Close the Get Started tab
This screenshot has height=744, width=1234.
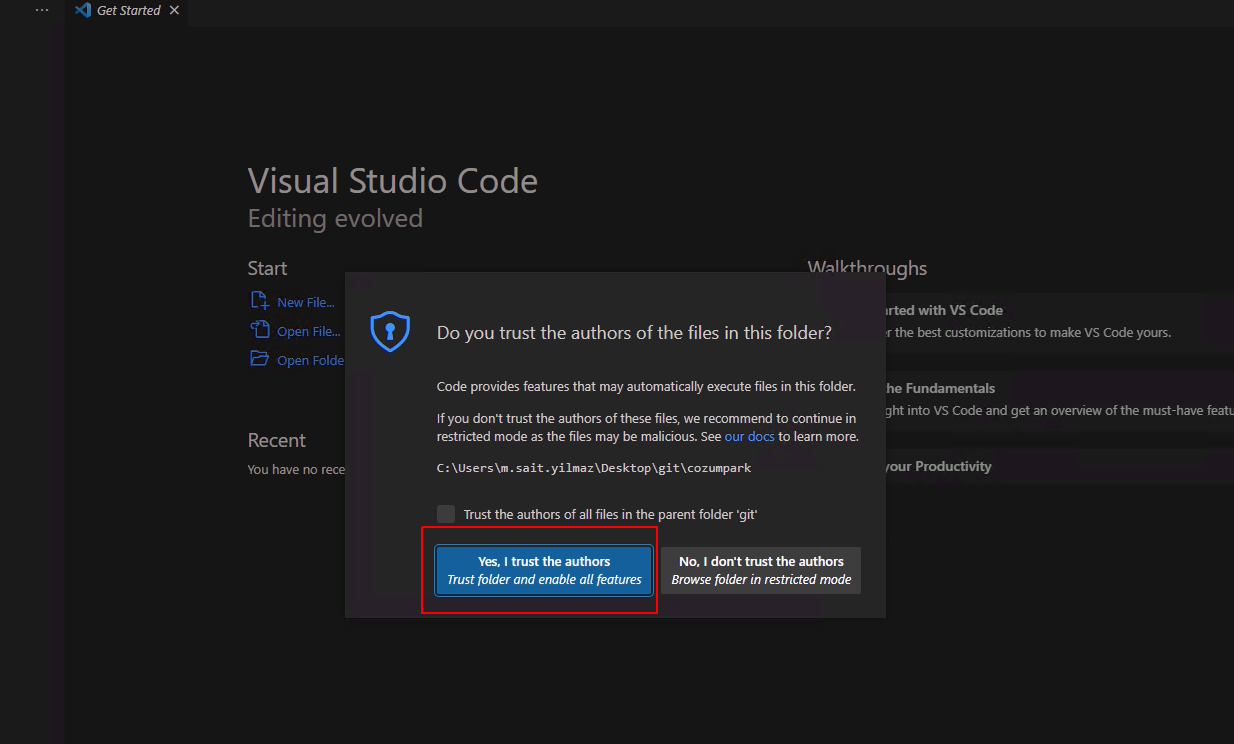click(175, 10)
